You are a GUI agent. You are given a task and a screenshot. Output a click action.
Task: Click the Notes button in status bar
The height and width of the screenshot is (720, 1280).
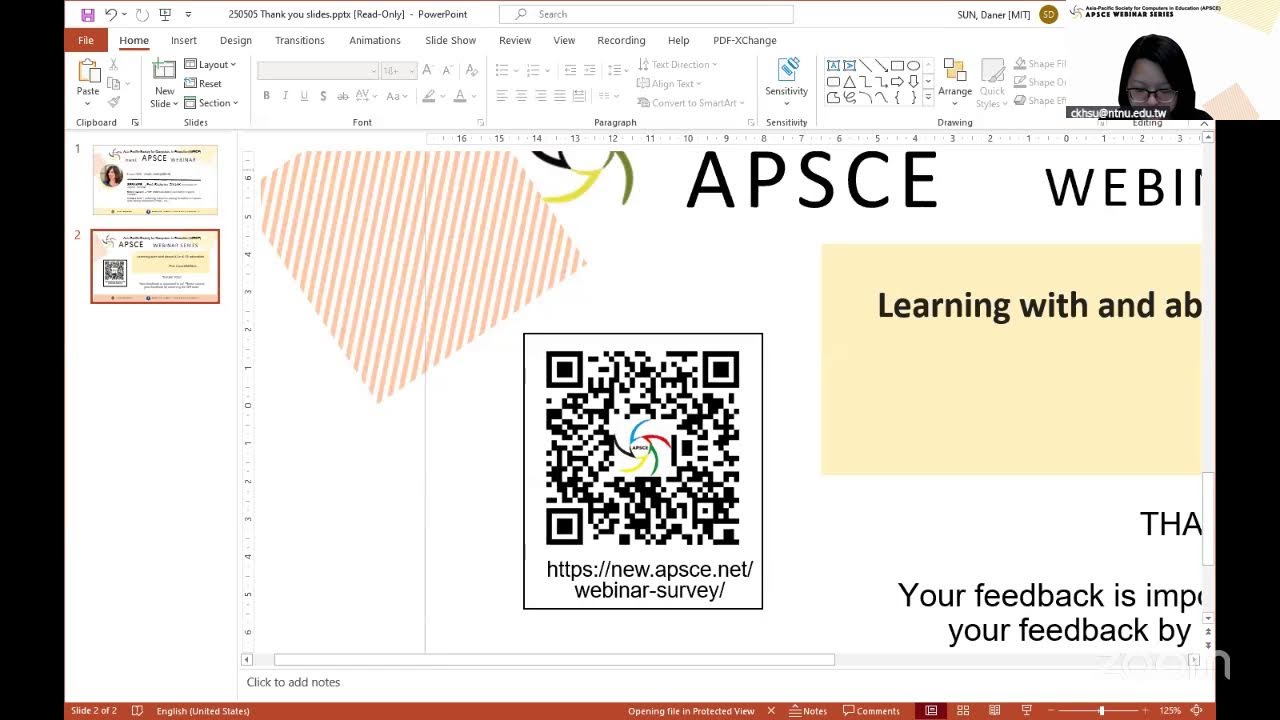click(x=808, y=711)
